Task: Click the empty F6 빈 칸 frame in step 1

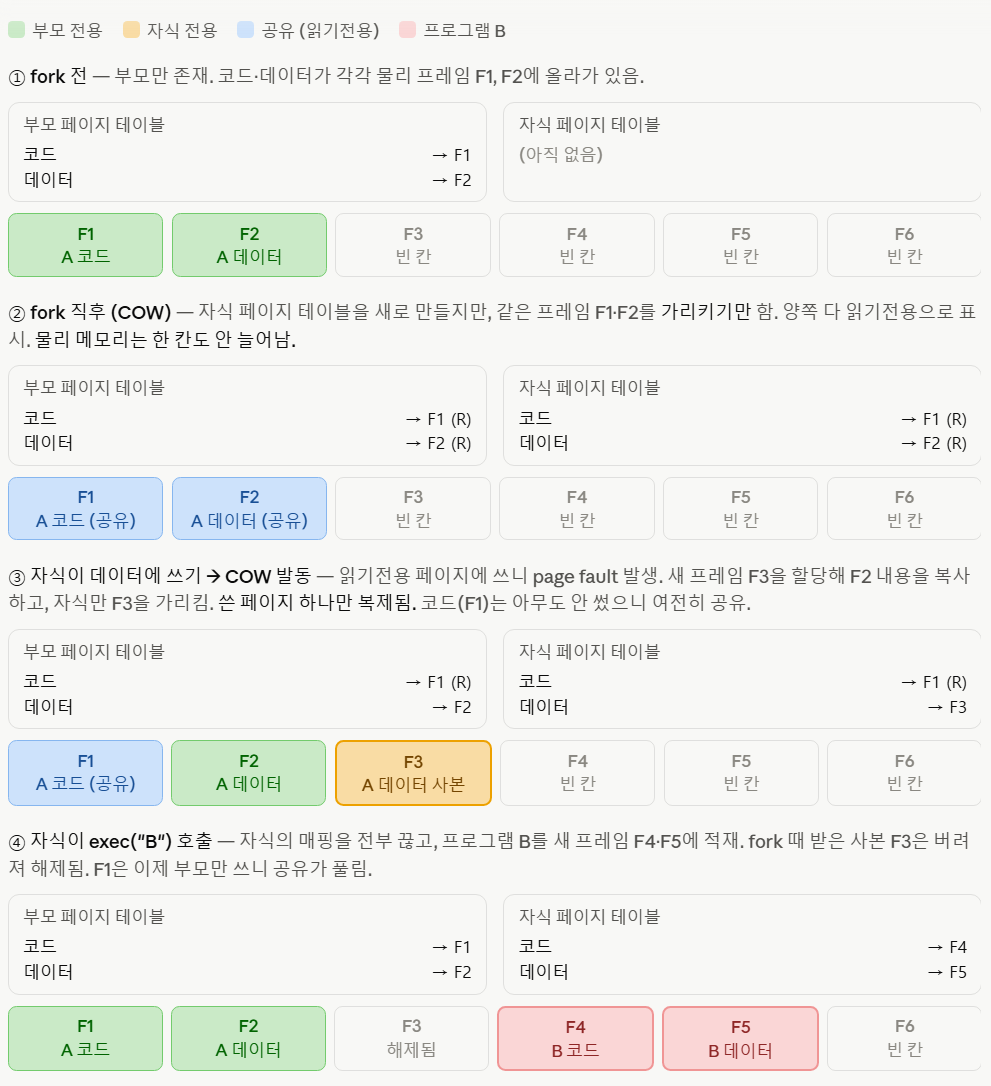Action: tap(904, 245)
